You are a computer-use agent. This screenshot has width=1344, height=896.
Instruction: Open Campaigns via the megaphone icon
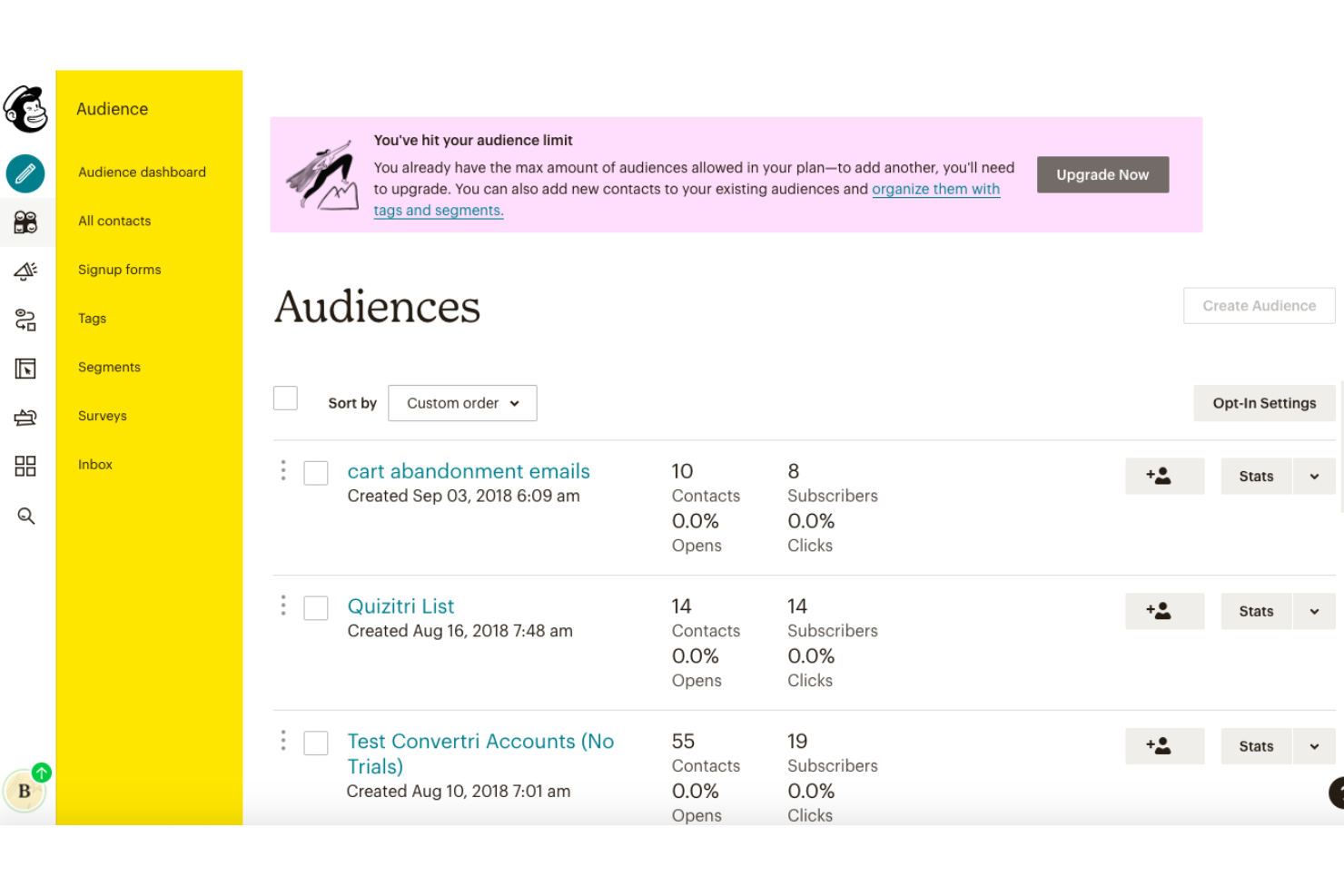pos(25,271)
